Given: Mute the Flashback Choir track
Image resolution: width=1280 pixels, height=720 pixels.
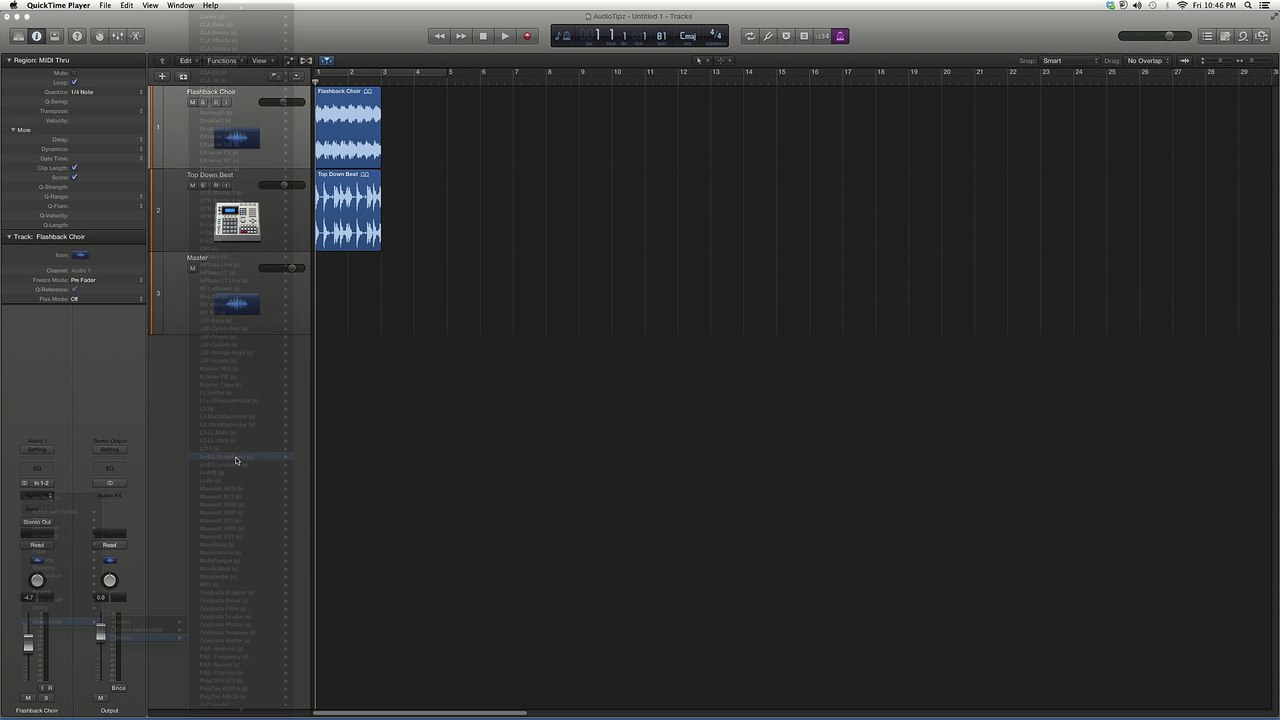Looking at the screenshot, I should (x=192, y=102).
